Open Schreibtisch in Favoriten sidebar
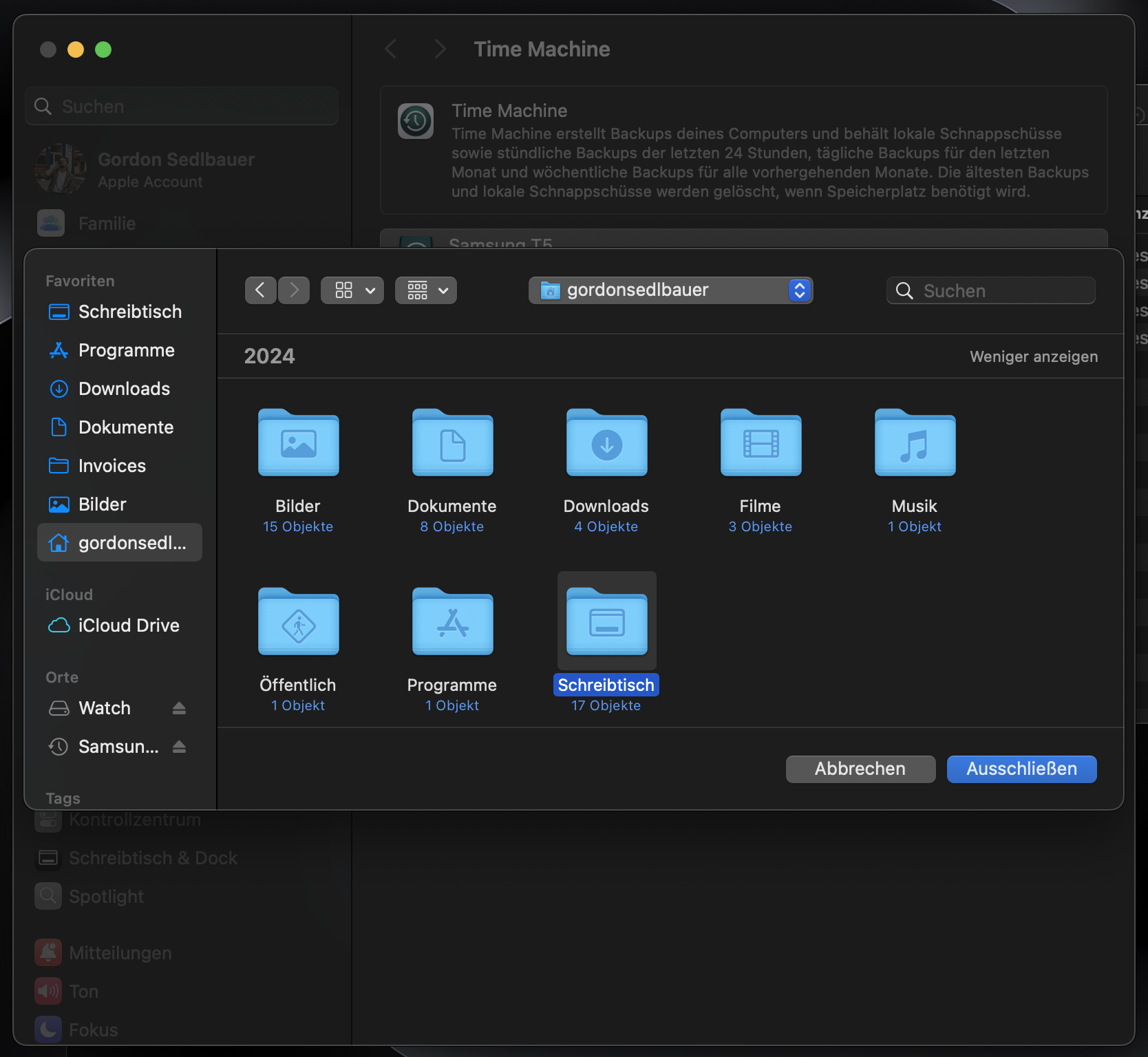1148x1057 pixels. 120,312
